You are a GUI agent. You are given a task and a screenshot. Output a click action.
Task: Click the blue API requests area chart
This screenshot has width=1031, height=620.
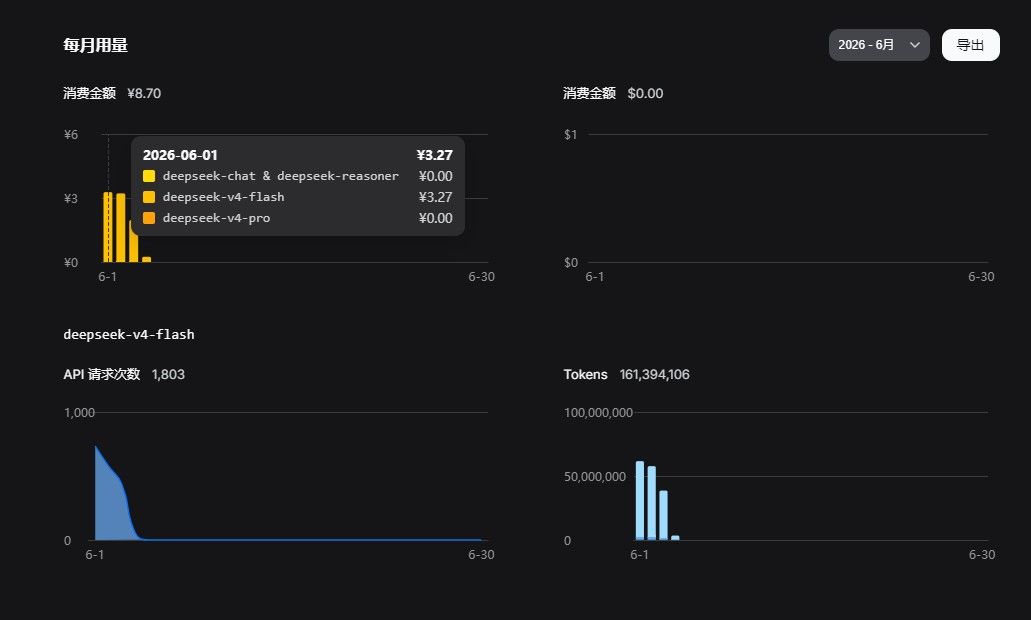point(115,503)
